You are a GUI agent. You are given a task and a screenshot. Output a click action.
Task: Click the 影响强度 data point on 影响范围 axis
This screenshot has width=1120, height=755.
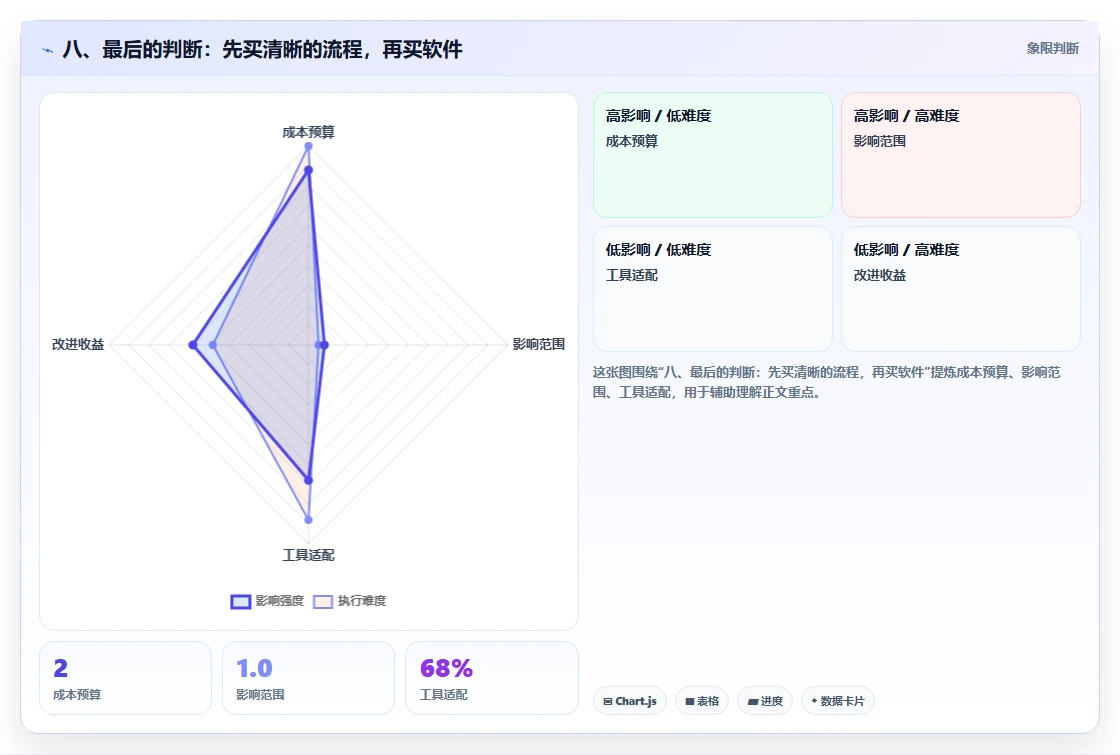324,345
